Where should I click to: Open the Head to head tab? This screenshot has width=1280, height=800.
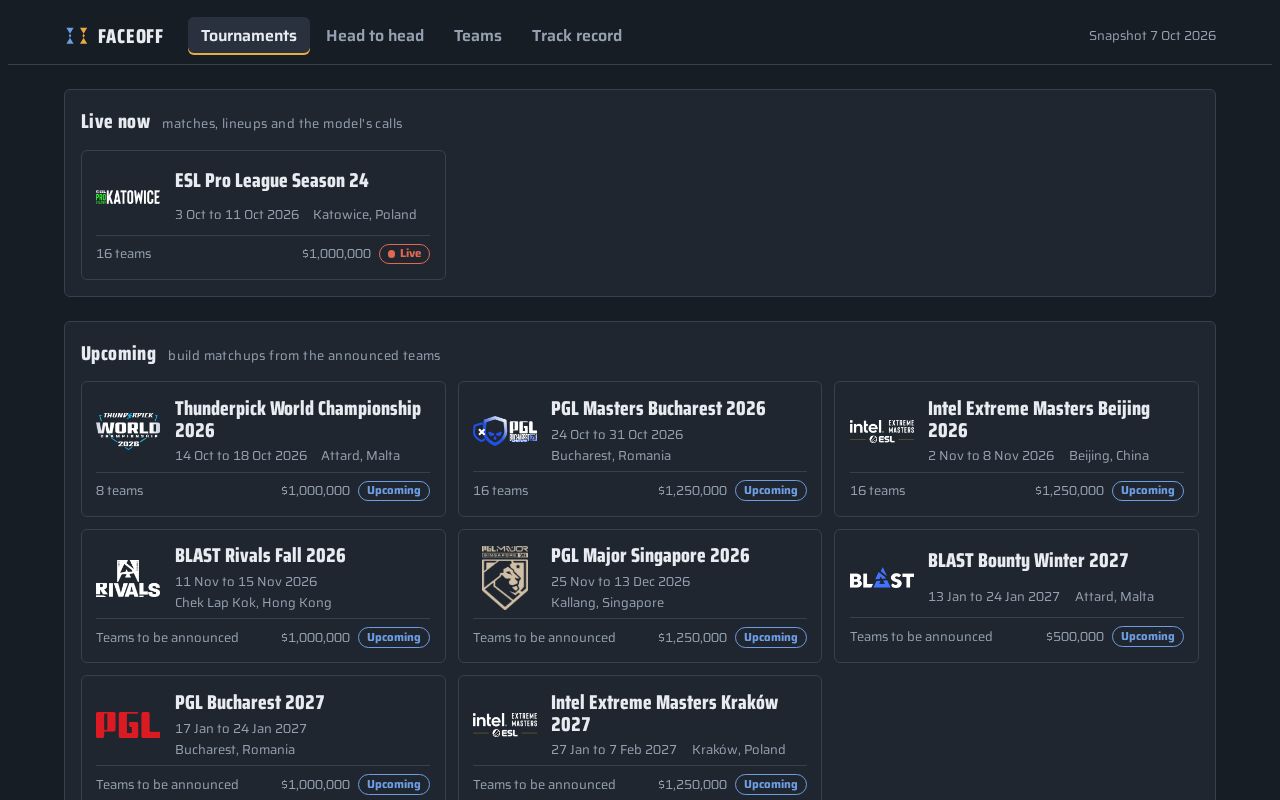[375, 36]
